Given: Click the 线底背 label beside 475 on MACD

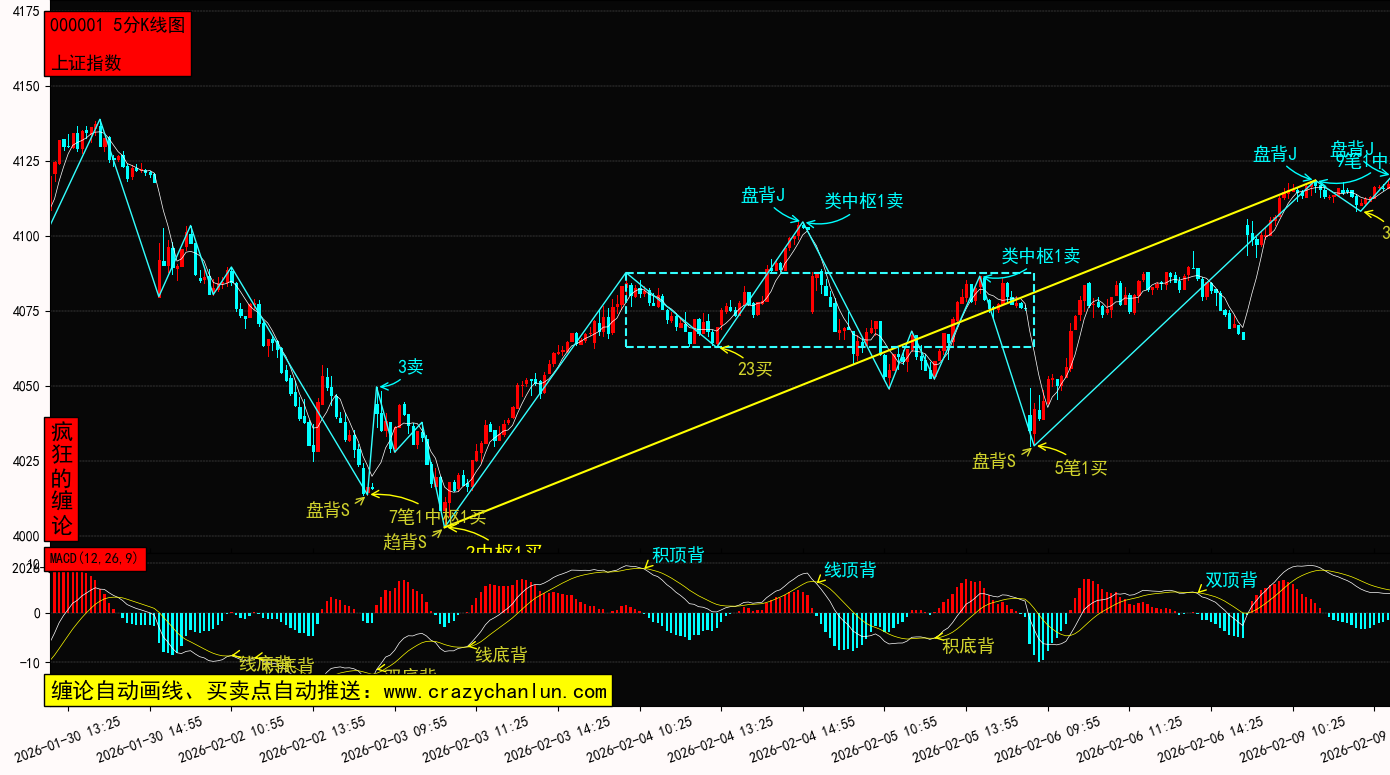Looking at the screenshot, I should (x=501, y=655).
